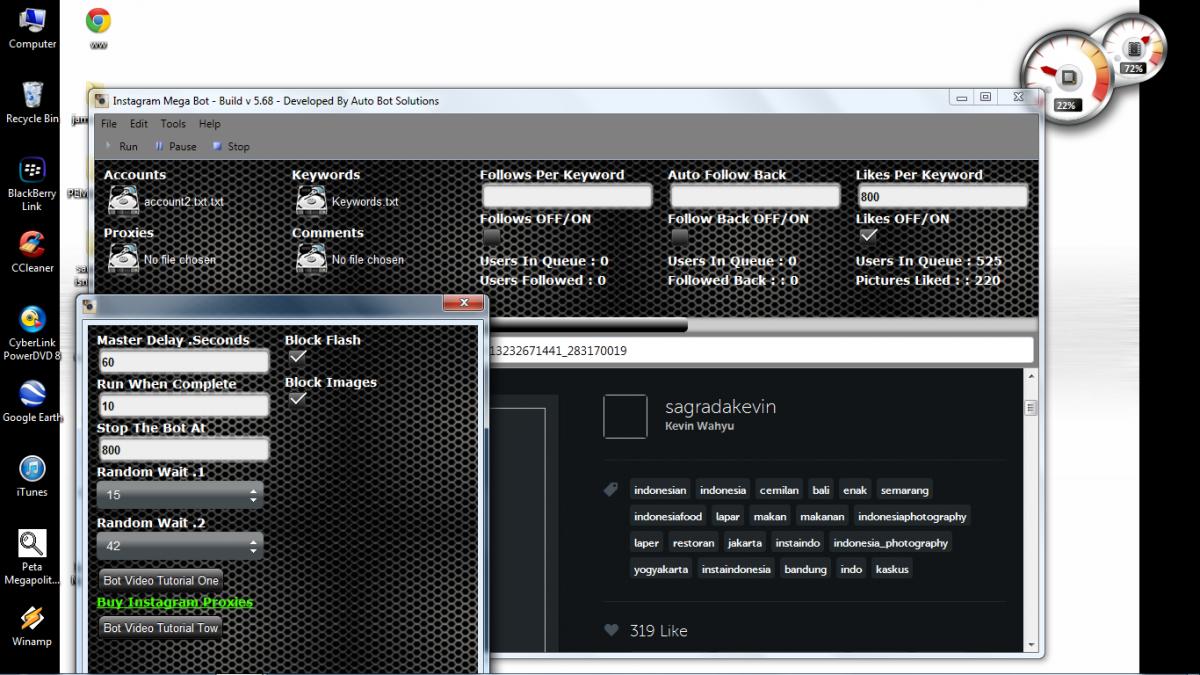This screenshot has width=1200, height=675.
Task: Uncheck the Block Images checkbox
Action: point(297,398)
